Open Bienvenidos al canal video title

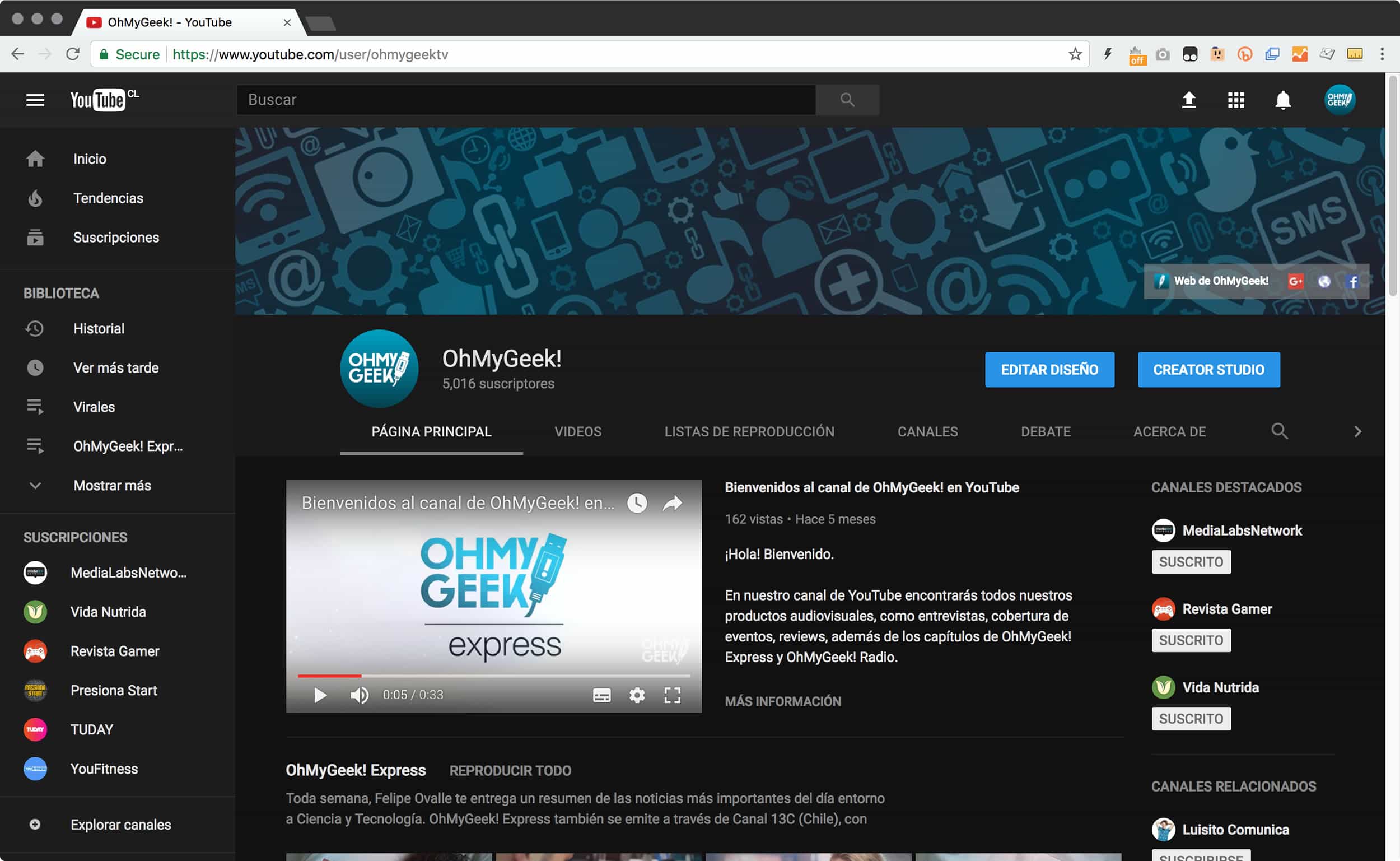coord(871,487)
